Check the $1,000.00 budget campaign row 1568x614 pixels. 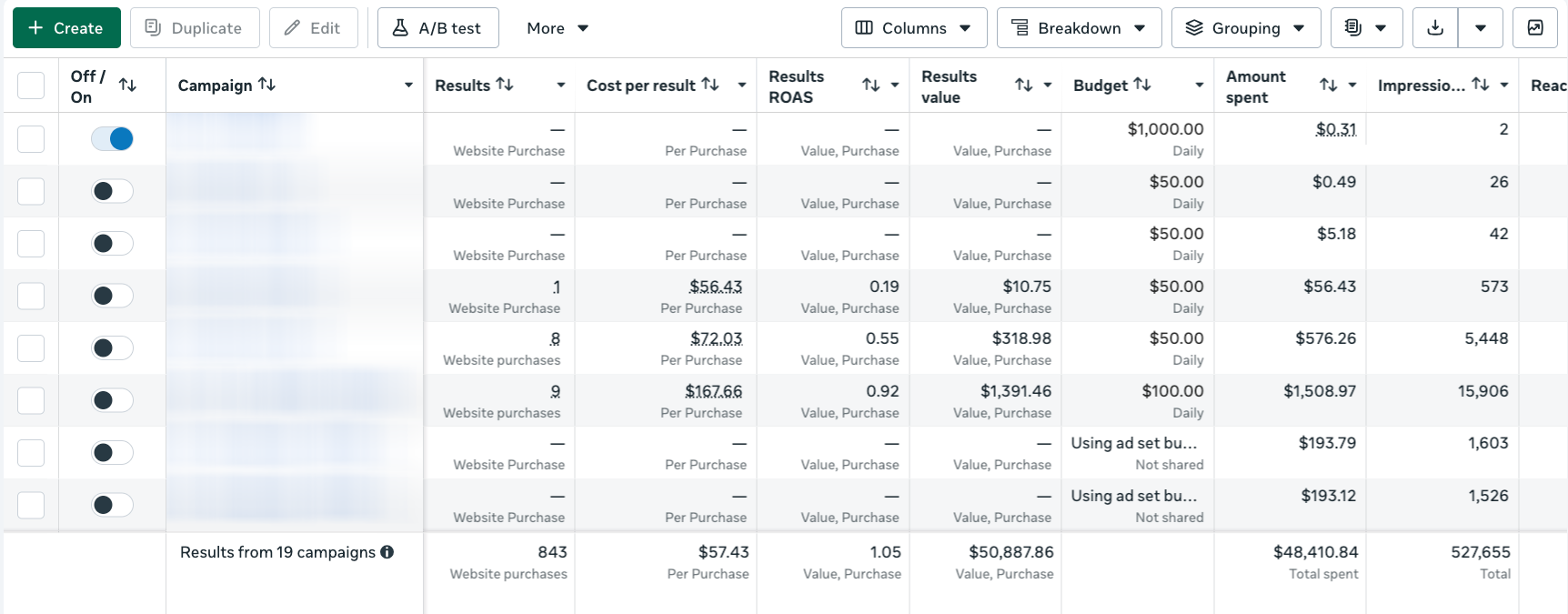(x=31, y=139)
